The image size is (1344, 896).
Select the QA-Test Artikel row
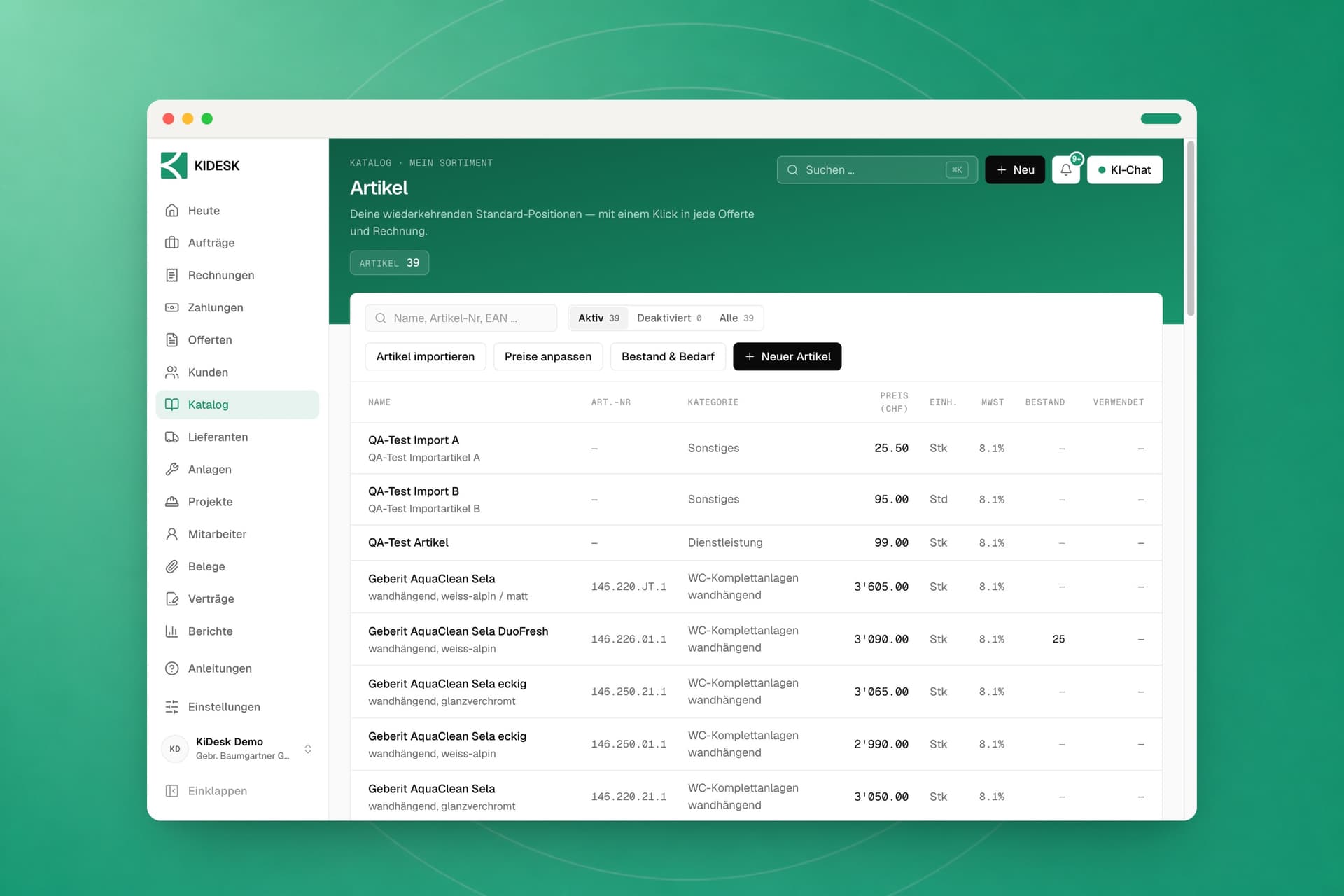pyautogui.click(x=756, y=542)
